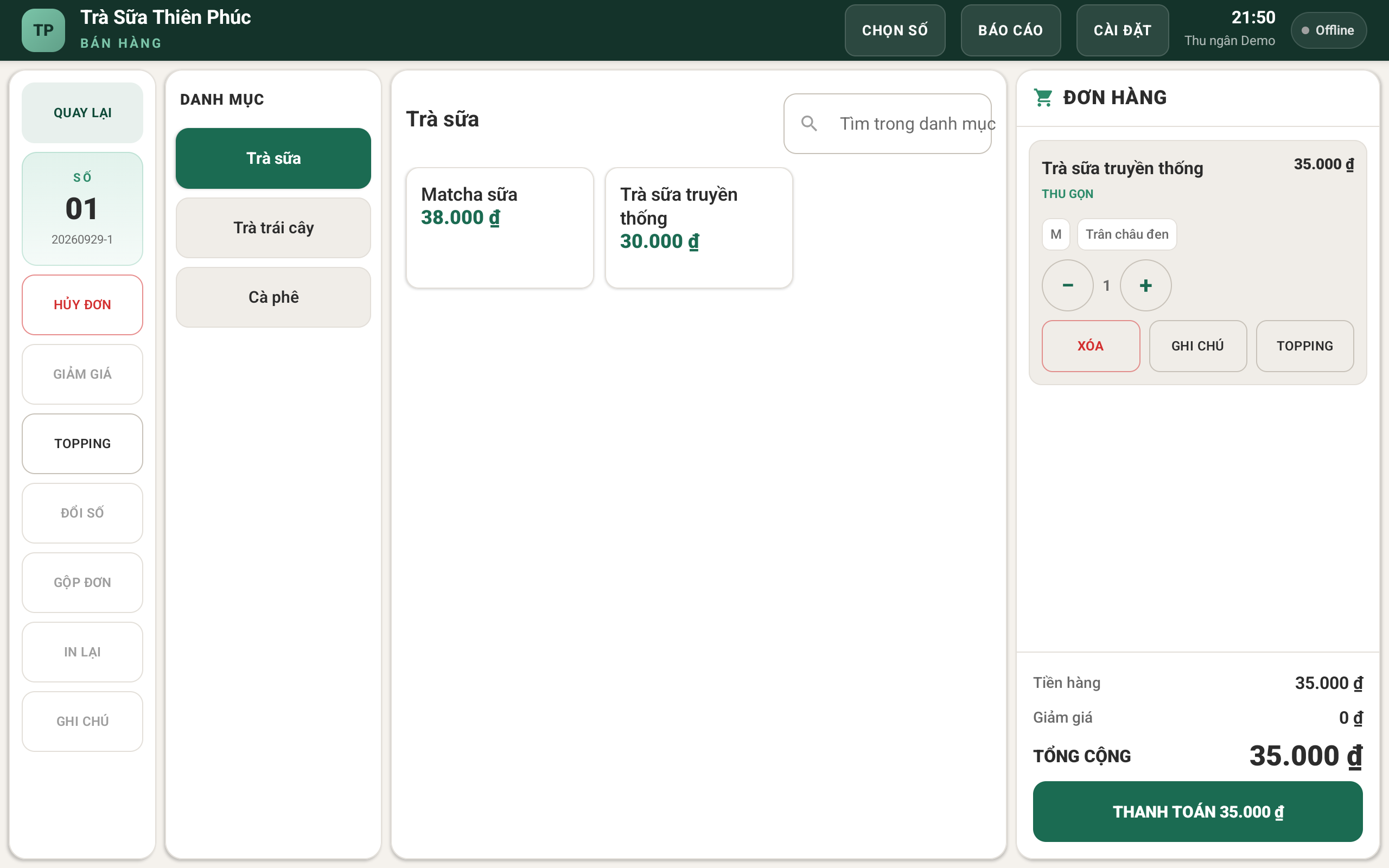Click GHI CHÚ in the left sidebar

point(82,722)
